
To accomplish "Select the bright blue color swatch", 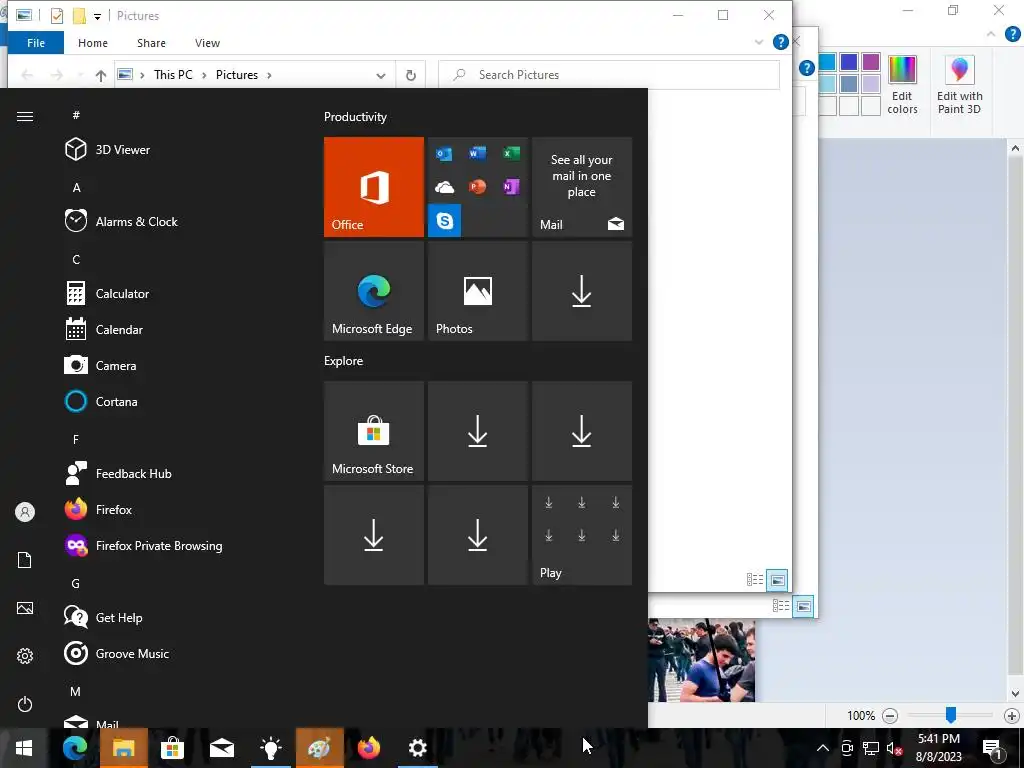I will (827, 61).
